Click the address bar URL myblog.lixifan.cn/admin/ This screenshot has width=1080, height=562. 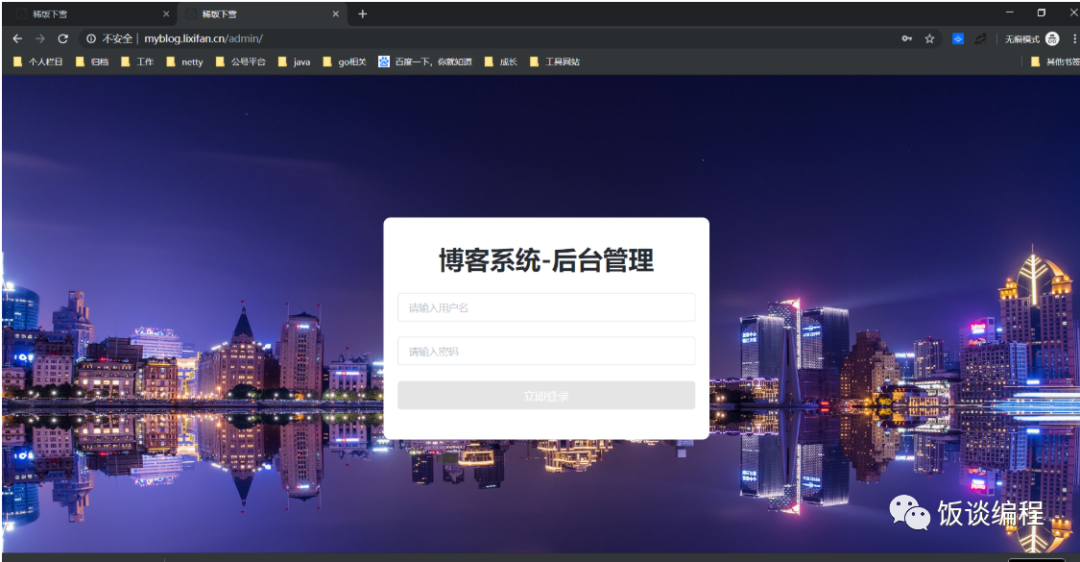click(x=203, y=39)
